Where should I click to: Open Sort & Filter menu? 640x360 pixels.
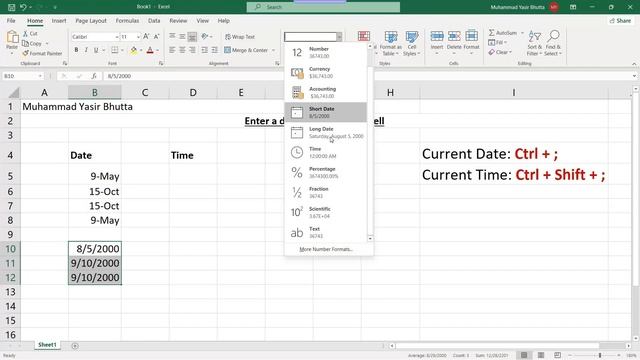[534, 43]
